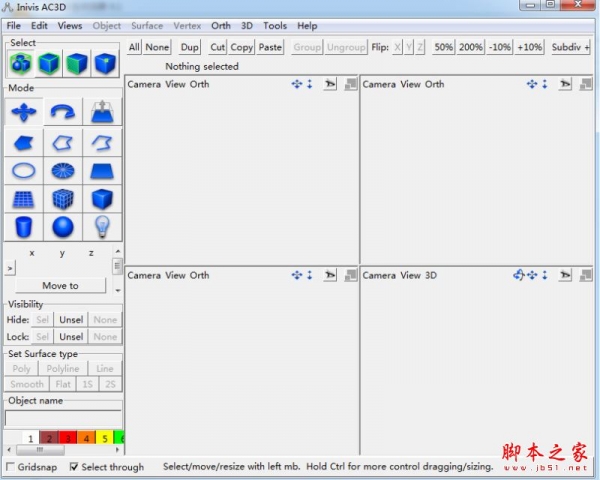Image resolution: width=600 pixels, height=480 pixels.
Task: Pick palette color 2 dark red
Action: point(49,438)
